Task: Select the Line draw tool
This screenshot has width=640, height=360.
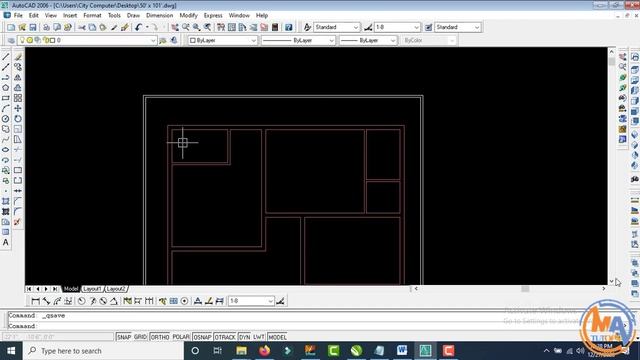Action: 6,57
